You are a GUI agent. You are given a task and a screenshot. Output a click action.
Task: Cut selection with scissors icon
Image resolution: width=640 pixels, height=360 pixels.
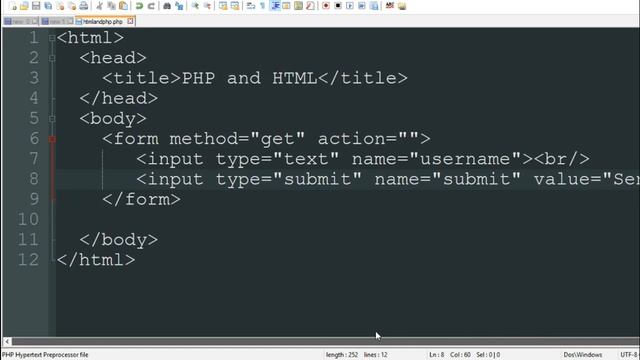coord(99,6)
